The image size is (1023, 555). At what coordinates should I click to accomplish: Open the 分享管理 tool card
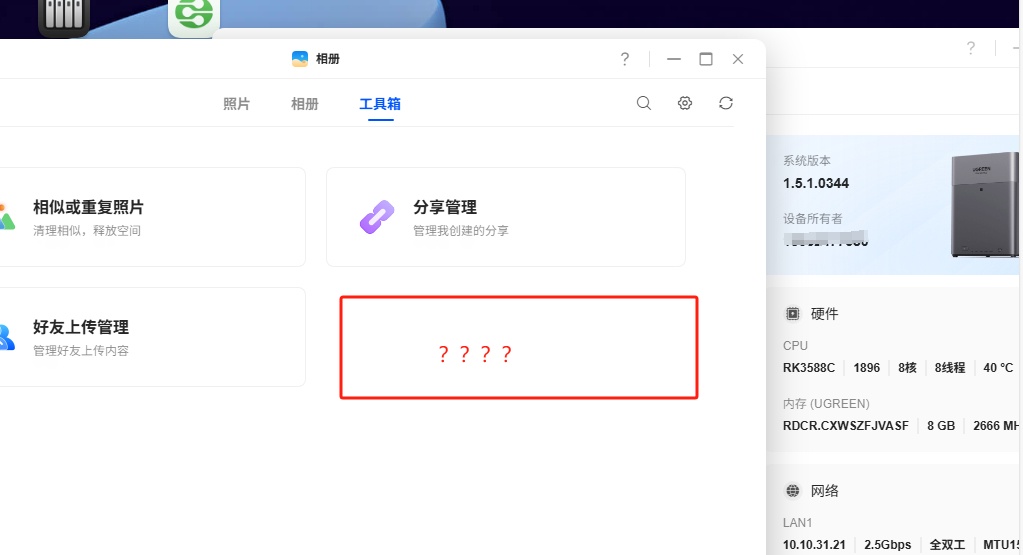click(x=506, y=217)
